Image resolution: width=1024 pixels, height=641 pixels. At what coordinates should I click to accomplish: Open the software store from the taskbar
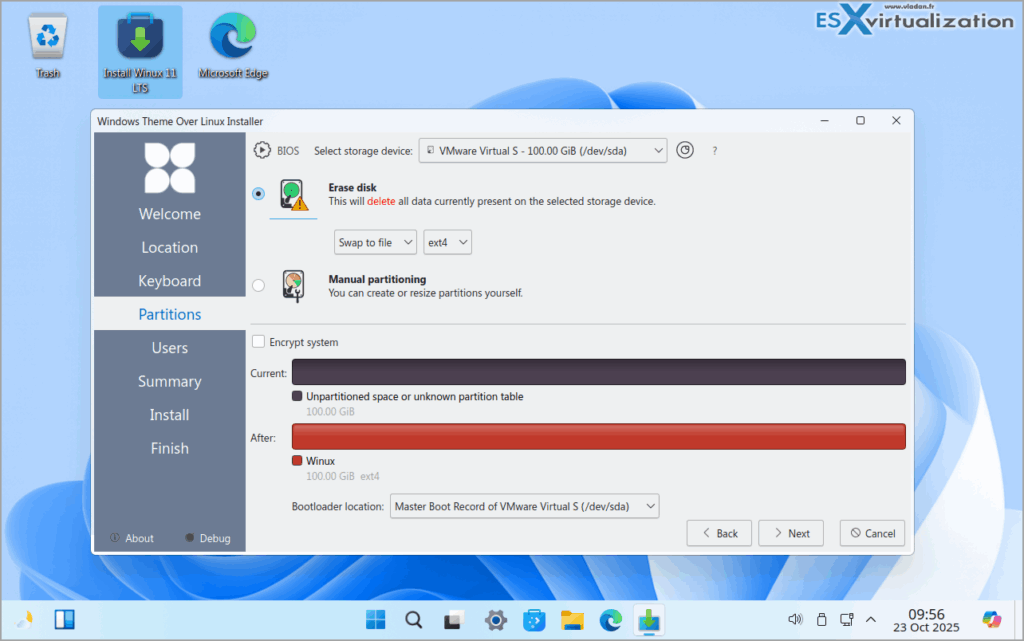point(534,620)
